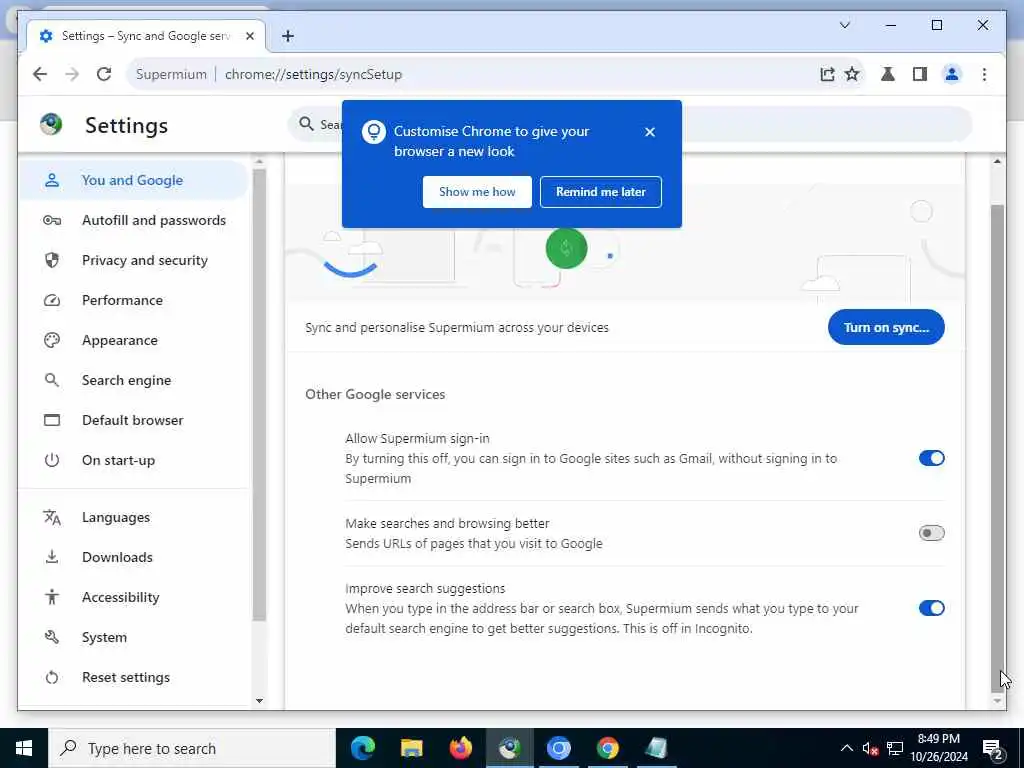The width and height of the screenshot is (1024, 768).
Task: Open Google Chrome from taskbar
Action: [x=607, y=748]
